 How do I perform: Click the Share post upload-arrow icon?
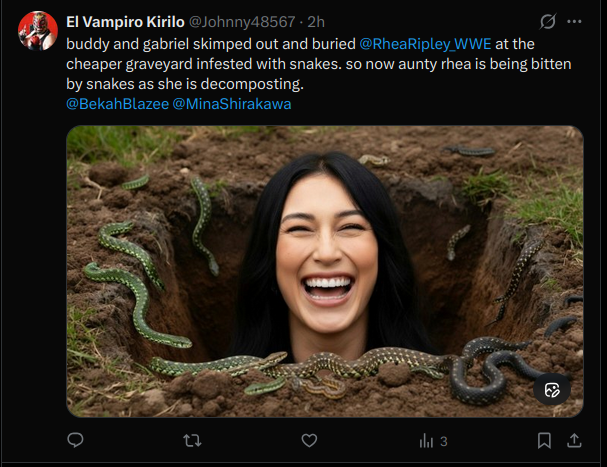(x=574, y=440)
